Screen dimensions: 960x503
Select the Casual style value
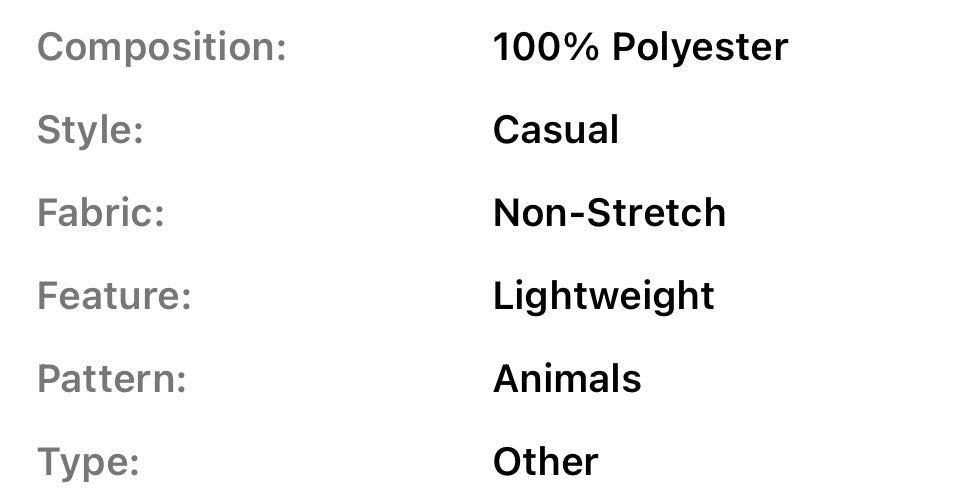point(556,130)
